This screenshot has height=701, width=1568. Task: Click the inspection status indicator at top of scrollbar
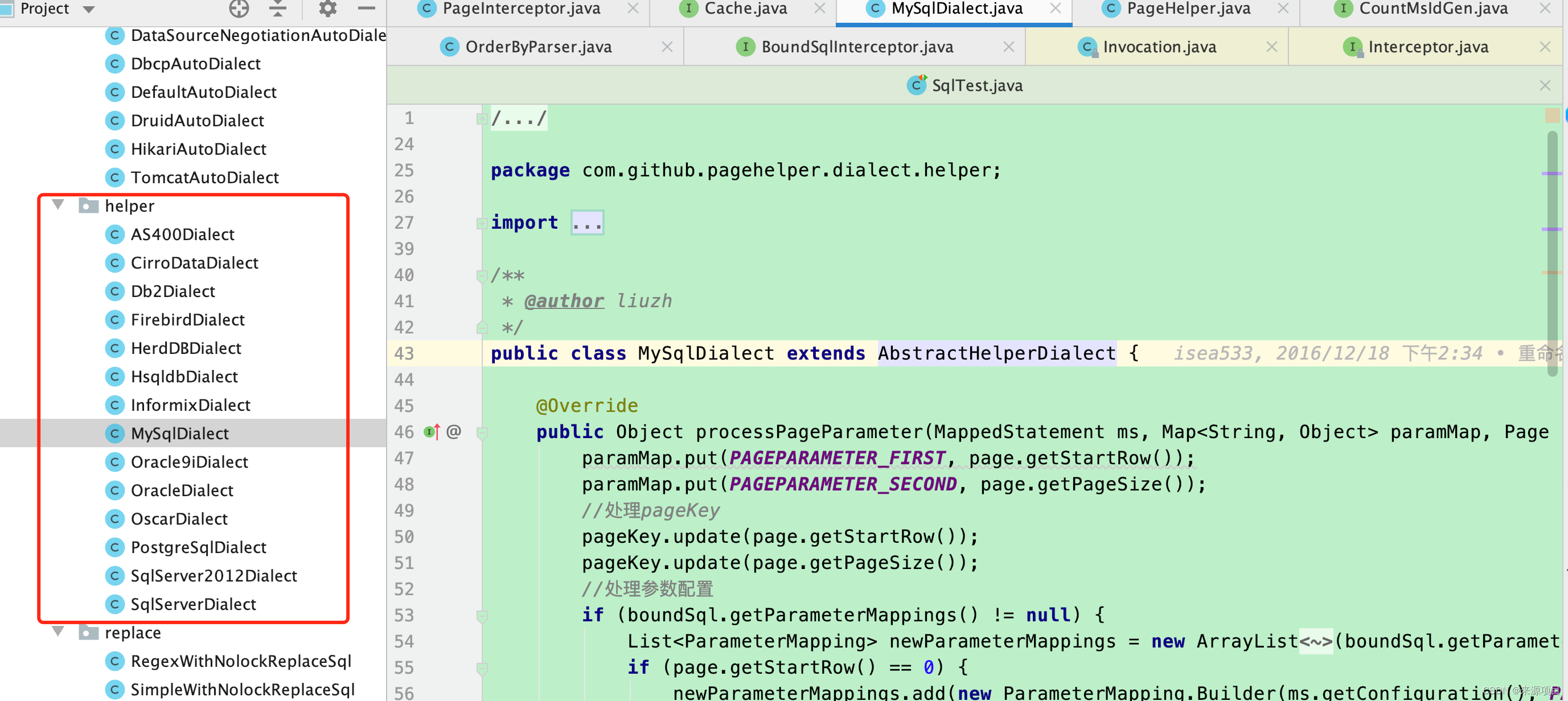pyautogui.click(x=1552, y=115)
